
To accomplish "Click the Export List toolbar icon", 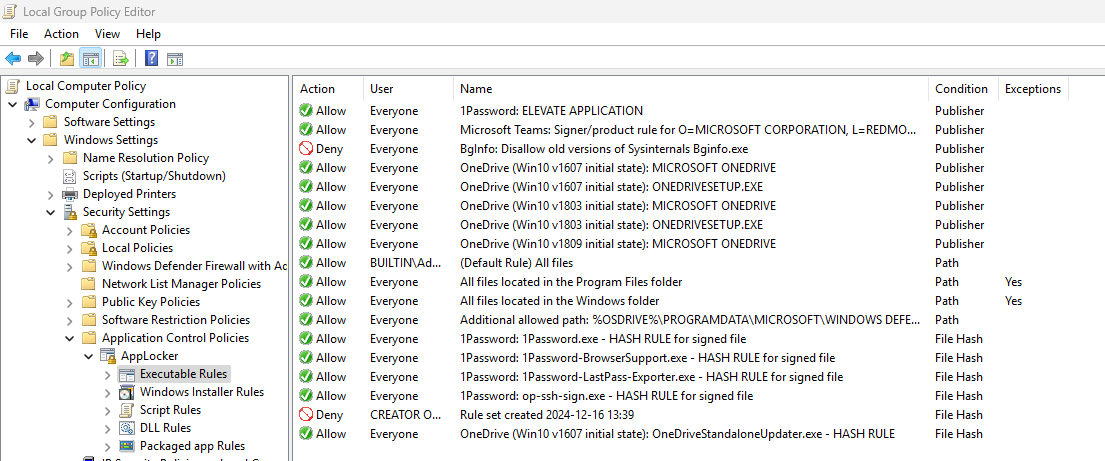I will pyautogui.click(x=121, y=59).
